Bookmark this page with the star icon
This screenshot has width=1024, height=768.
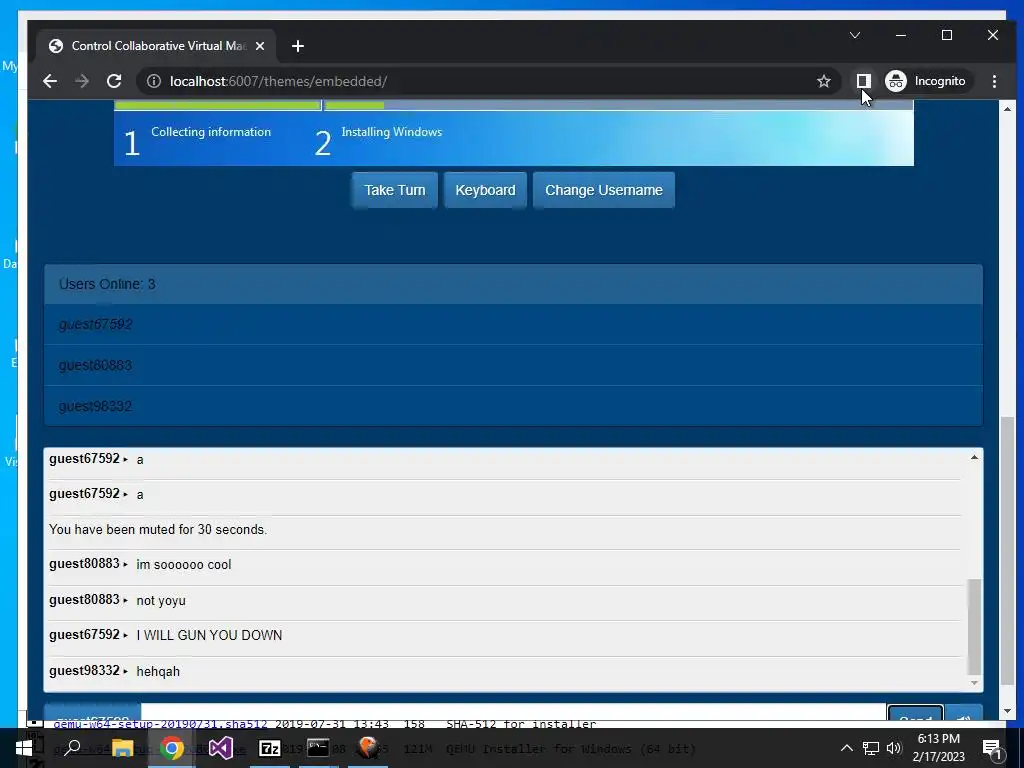coord(824,81)
